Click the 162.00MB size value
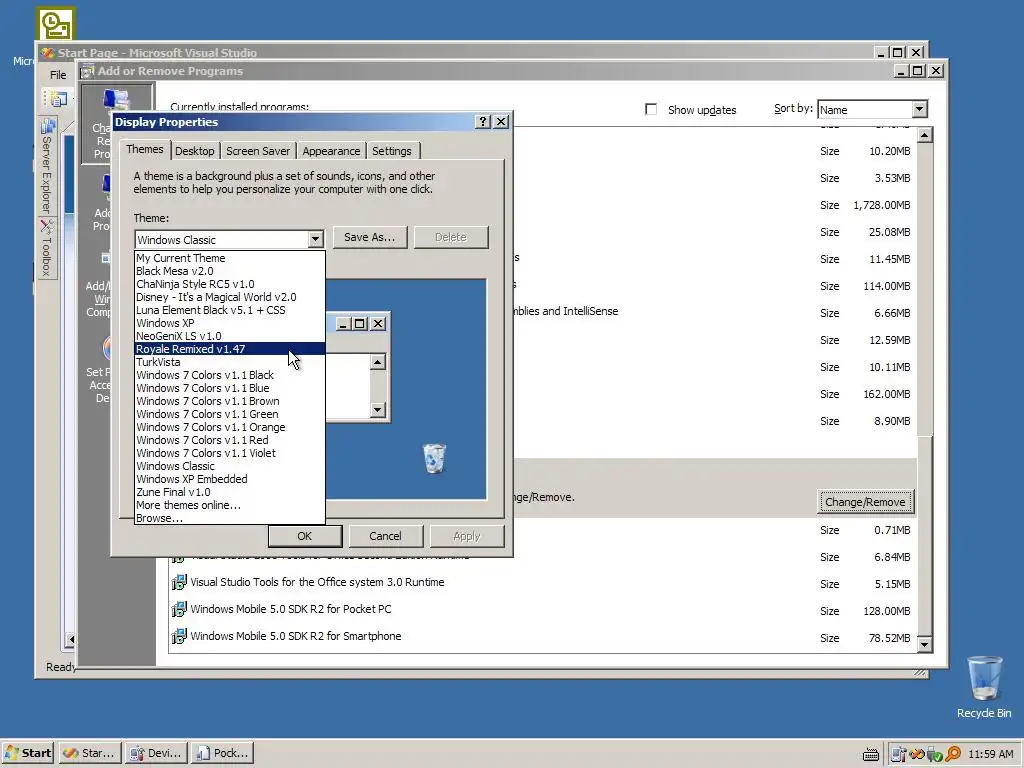The height and width of the screenshot is (768, 1024). coord(886,394)
